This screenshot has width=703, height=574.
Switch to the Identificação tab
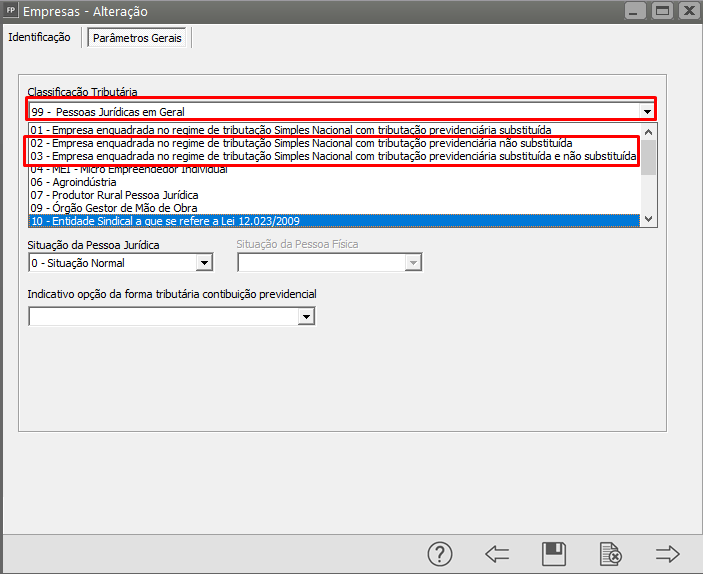pos(39,37)
